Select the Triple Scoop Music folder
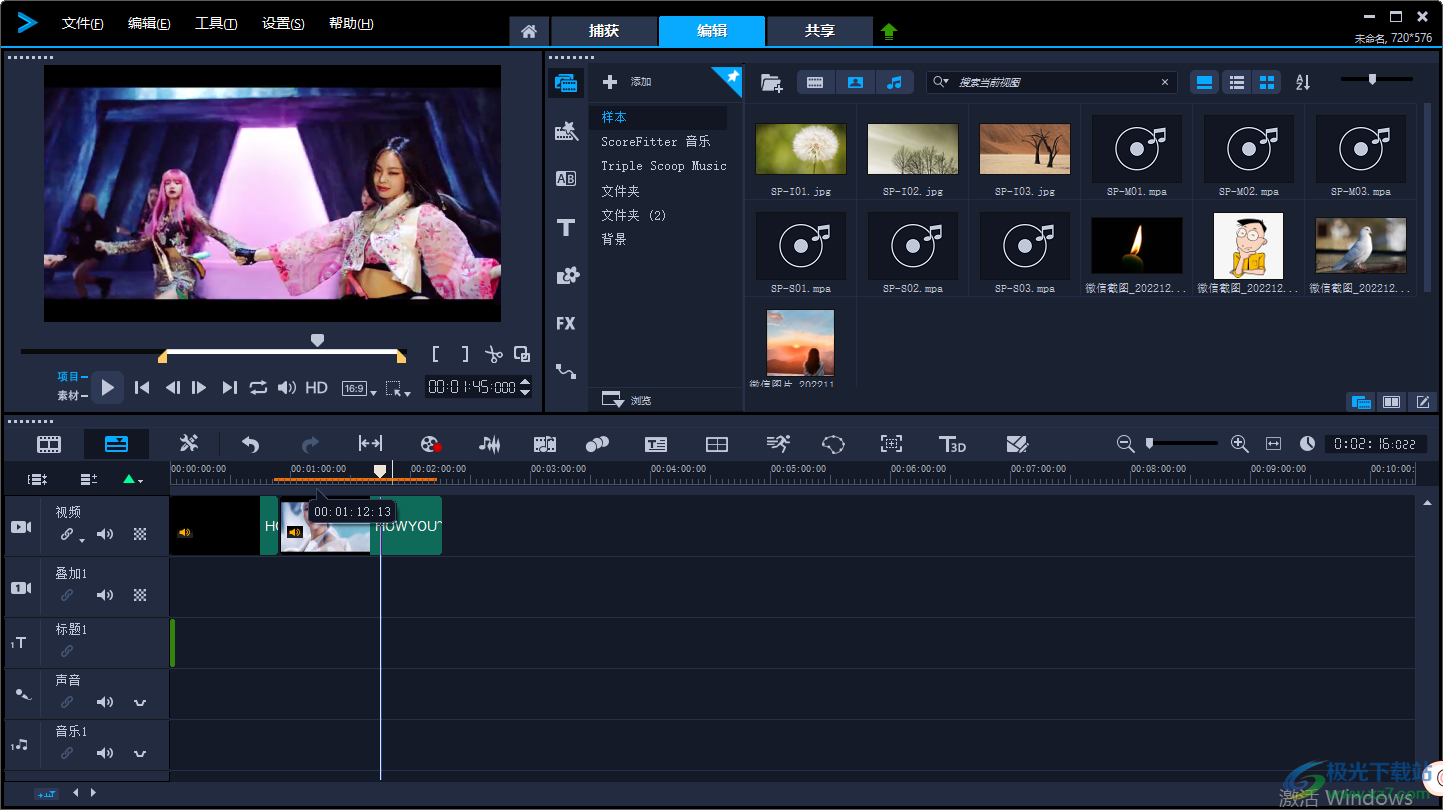This screenshot has width=1443, height=810. coord(664,166)
